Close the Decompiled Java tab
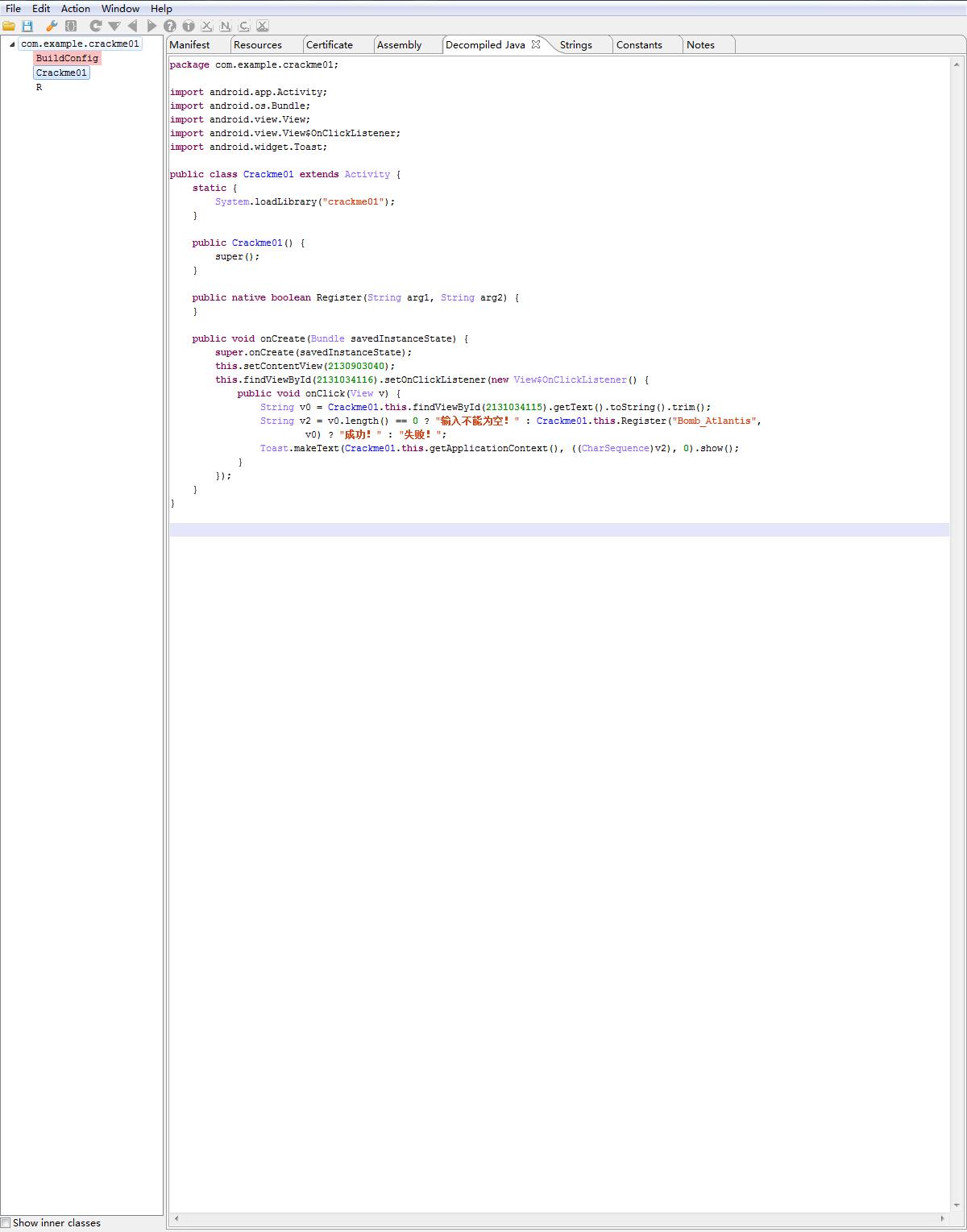This screenshot has width=967, height=1232. pyautogui.click(x=536, y=44)
